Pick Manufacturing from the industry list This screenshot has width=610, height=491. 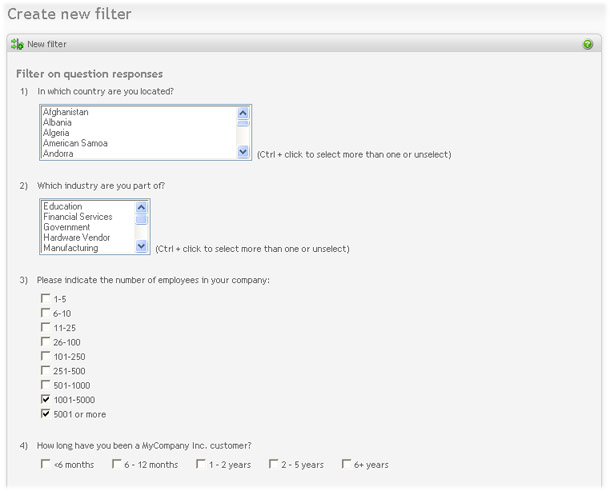click(88, 248)
